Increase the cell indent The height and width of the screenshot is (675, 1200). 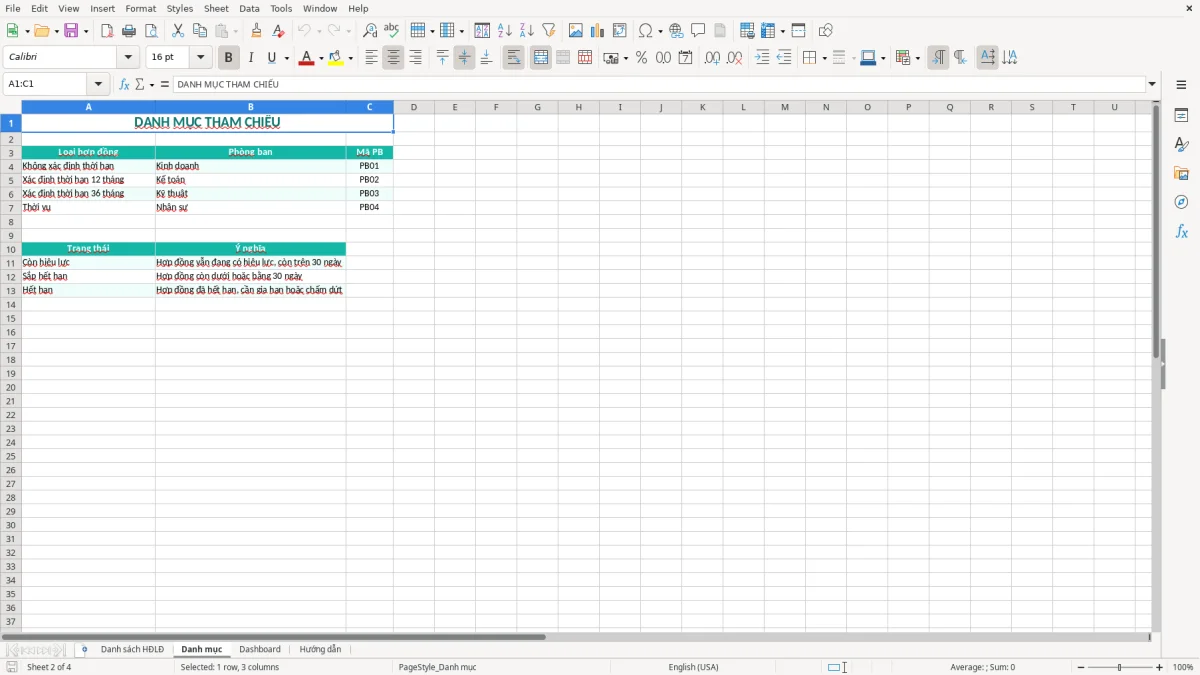pyautogui.click(x=762, y=58)
